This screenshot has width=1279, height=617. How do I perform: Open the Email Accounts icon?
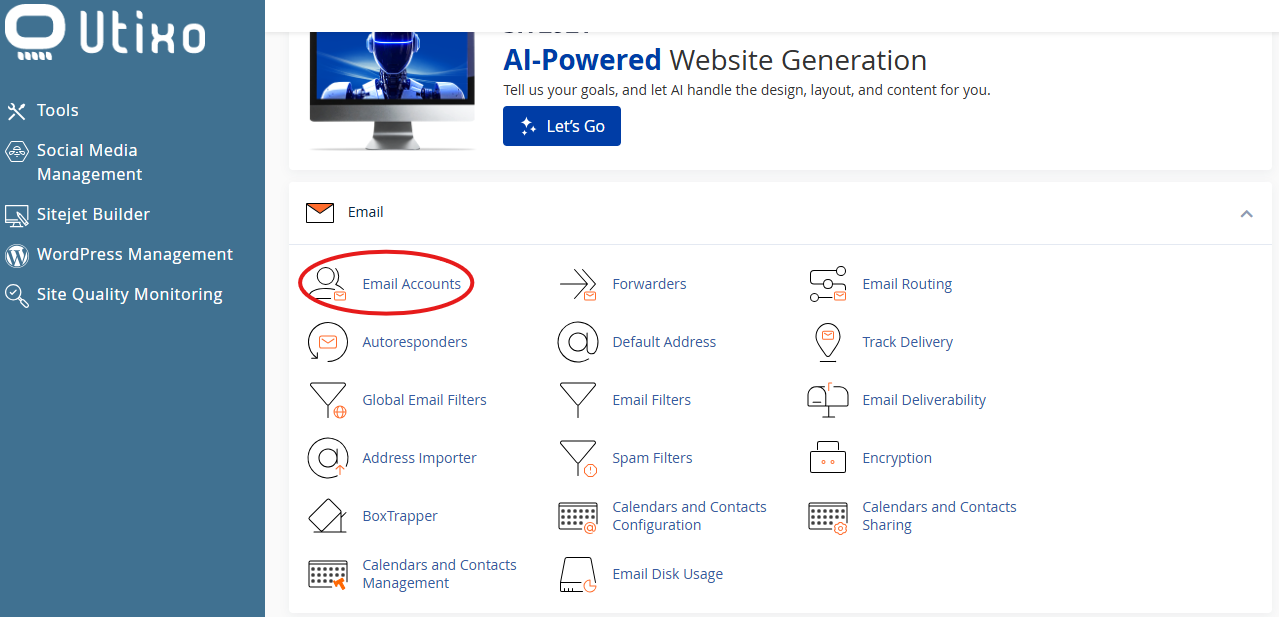[327, 284]
